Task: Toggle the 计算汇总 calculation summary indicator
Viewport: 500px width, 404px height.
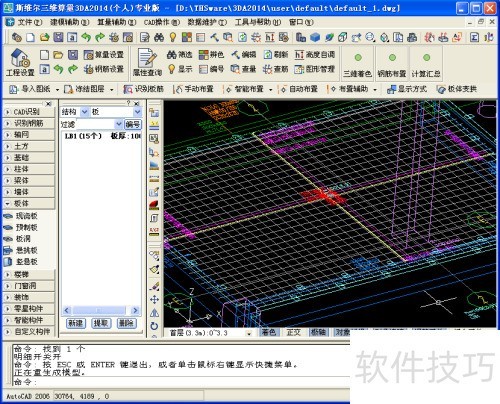Action: click(426, 64)
